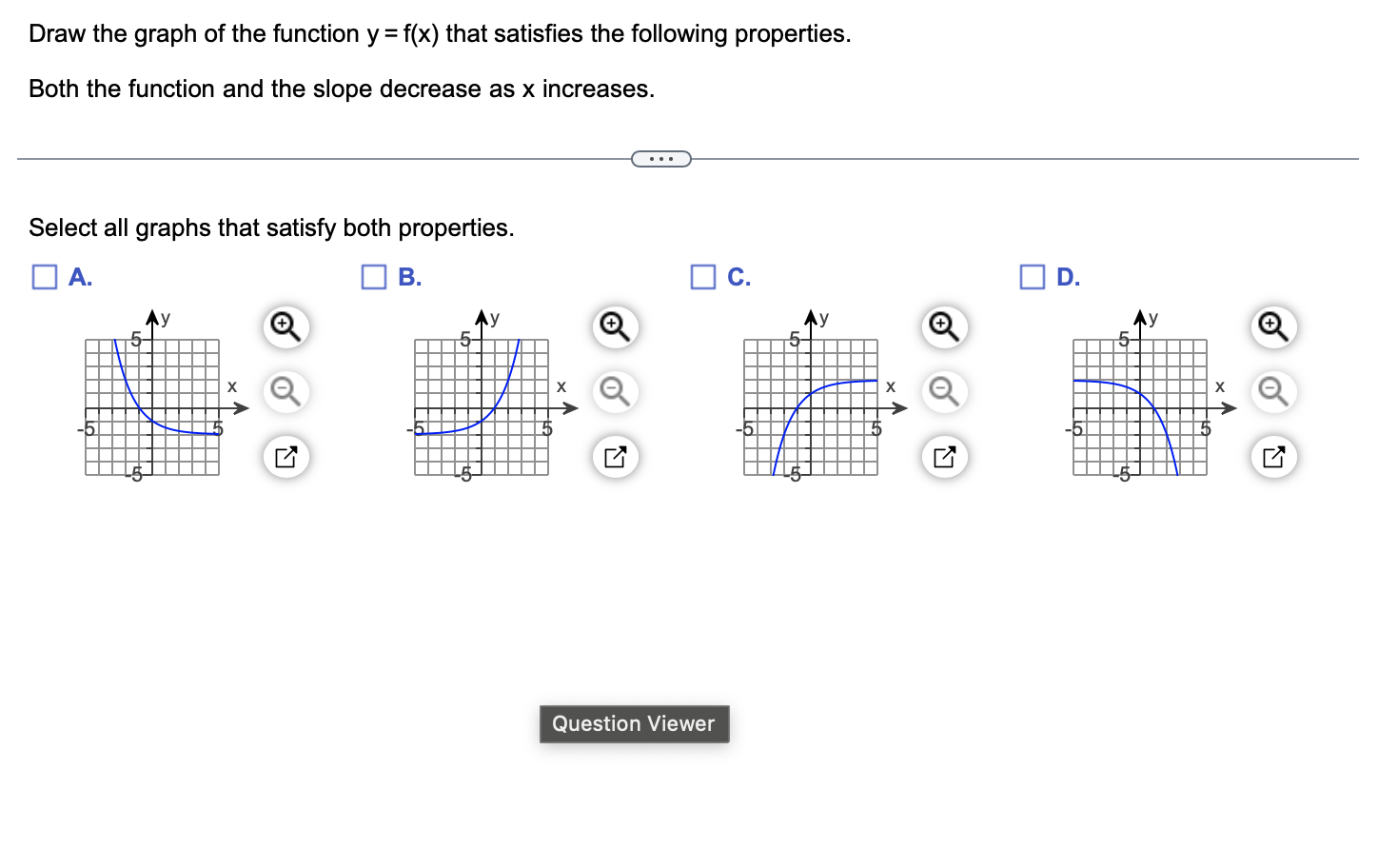Click the zoom-out magnifier icon for graph D

(x=1272, y=391)
